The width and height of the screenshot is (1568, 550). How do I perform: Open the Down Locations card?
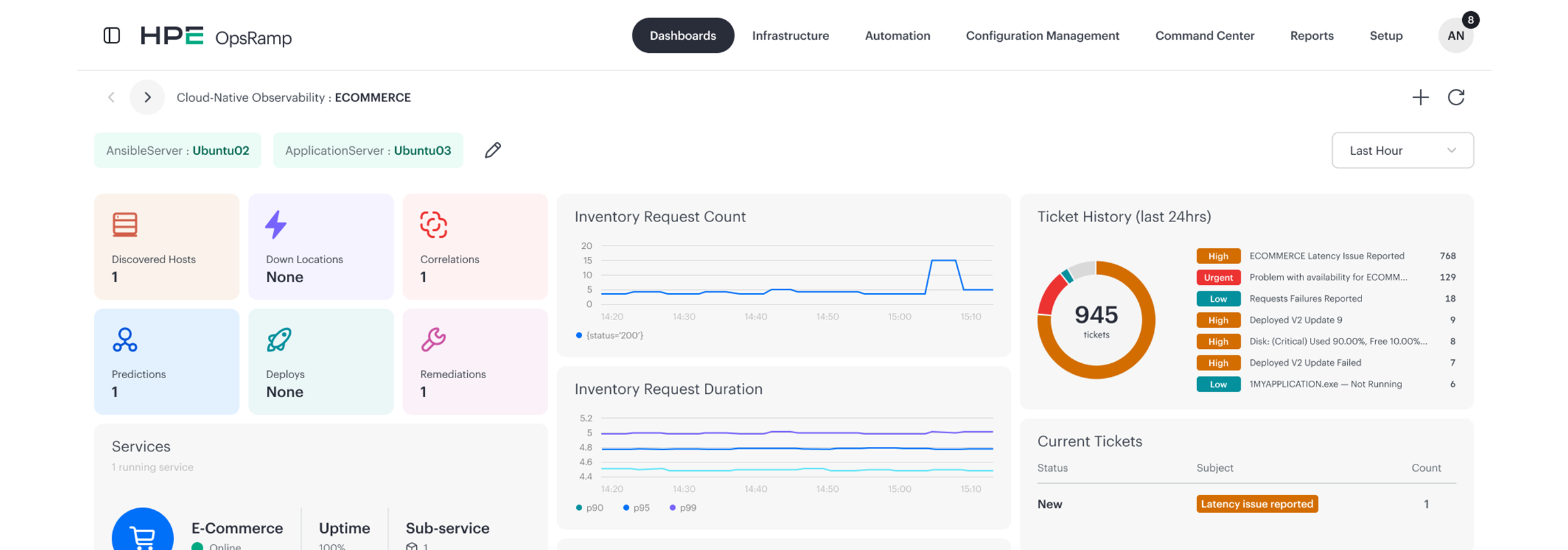click(321, 246)
